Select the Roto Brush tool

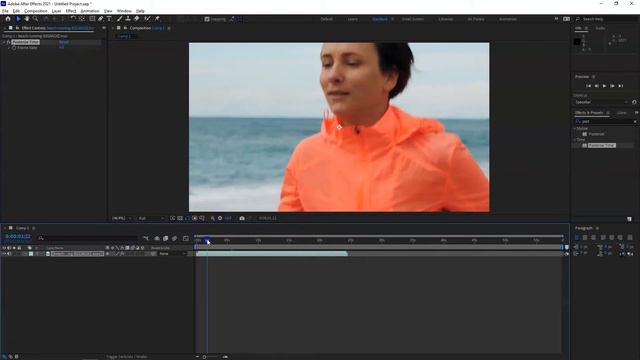(147, 19)
